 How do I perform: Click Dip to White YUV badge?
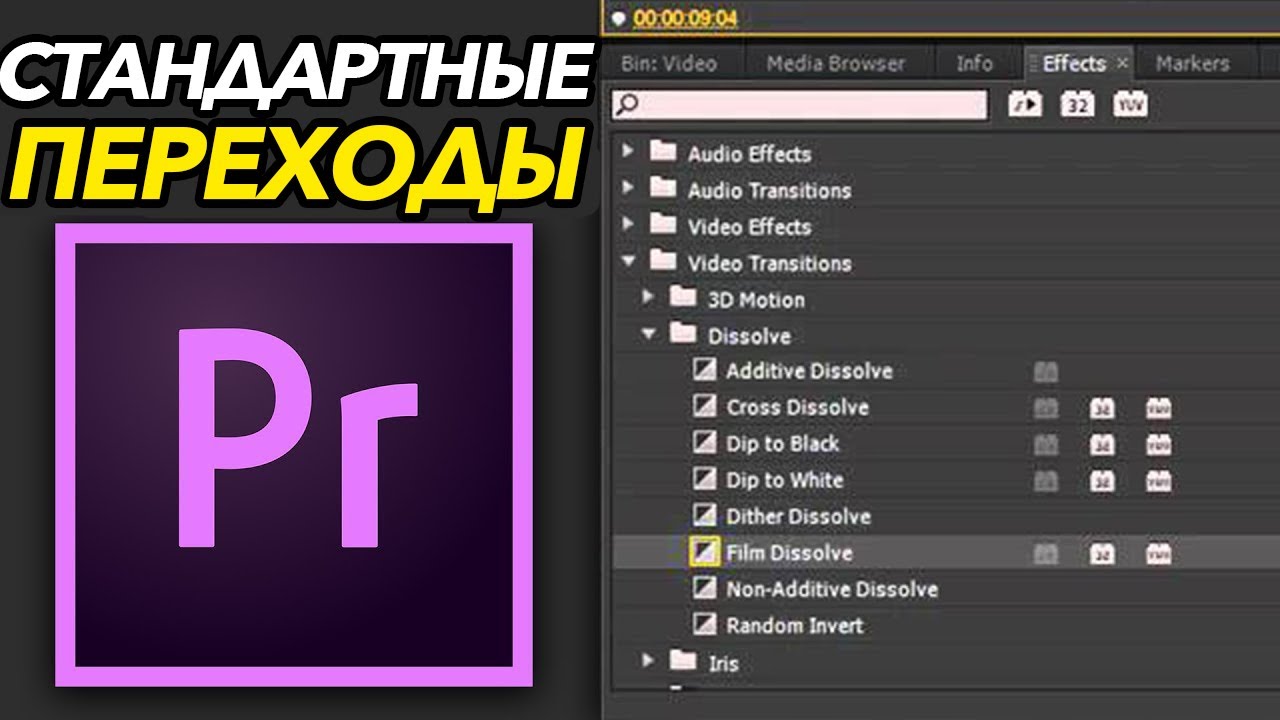(x=1158, y=481)
